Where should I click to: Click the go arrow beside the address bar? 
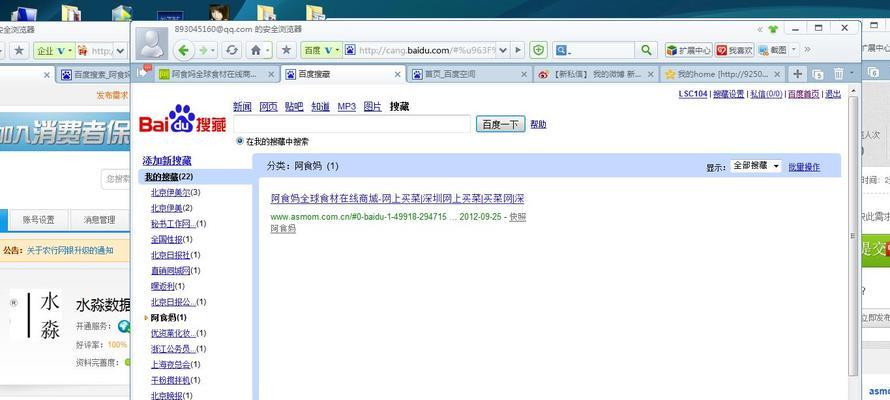coord(518,50)
